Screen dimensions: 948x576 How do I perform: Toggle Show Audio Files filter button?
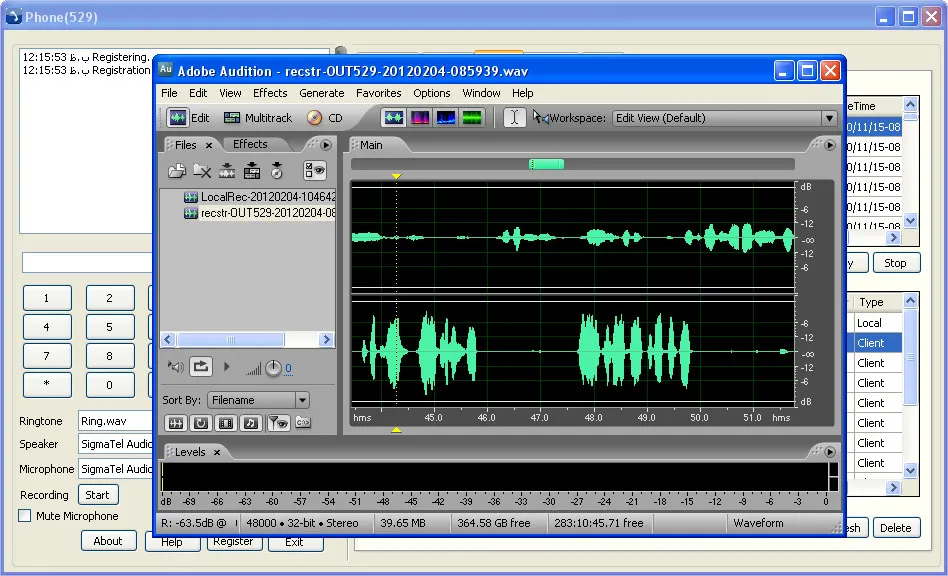pyautogui.click(x=175, y=423)
